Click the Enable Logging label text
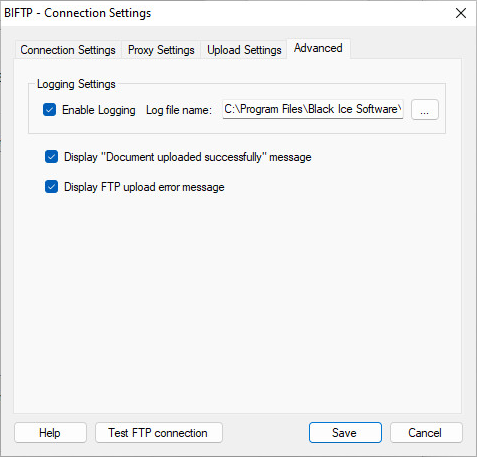The image size is (477, 457). click(99, 110)
